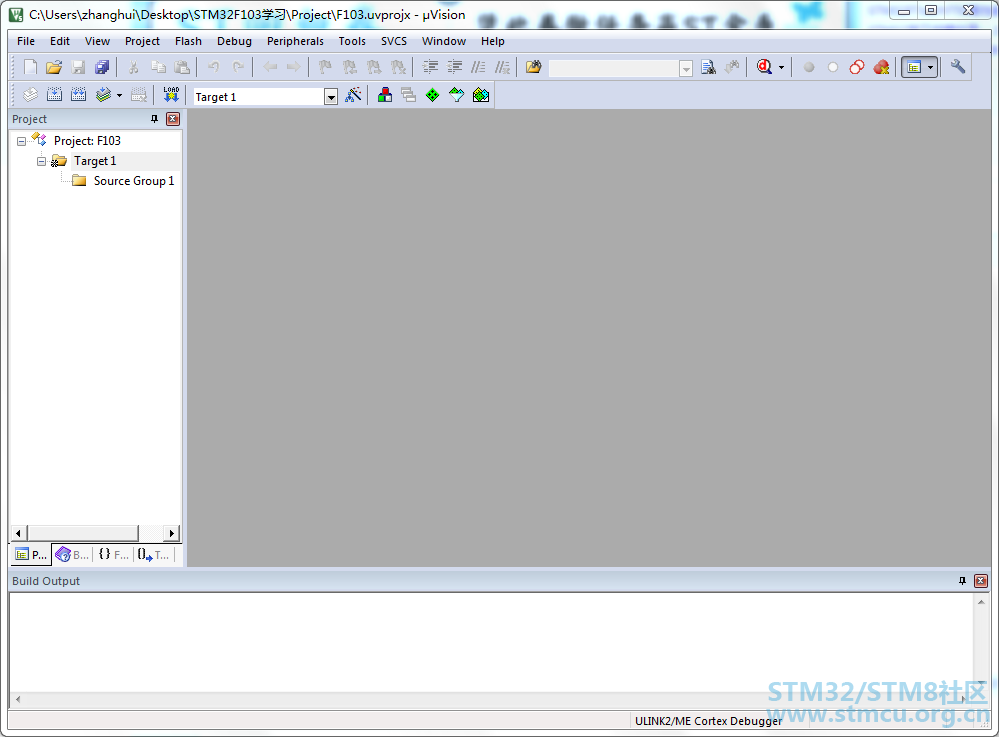This screenshot has height=737, width=999.
Task: Click the Project panel right scroll arrow
Action: pyautogui.click(x=172, y=533)
